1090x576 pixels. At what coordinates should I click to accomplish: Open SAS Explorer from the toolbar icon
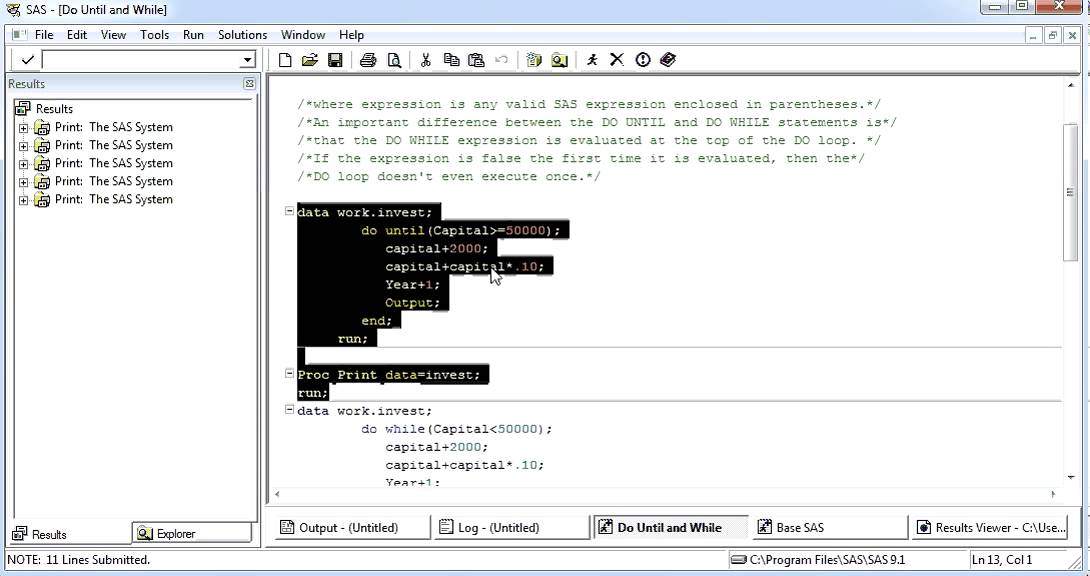560,60
